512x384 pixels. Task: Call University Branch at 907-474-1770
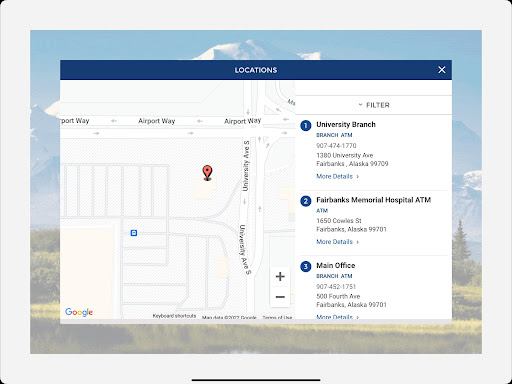point(336,146)
